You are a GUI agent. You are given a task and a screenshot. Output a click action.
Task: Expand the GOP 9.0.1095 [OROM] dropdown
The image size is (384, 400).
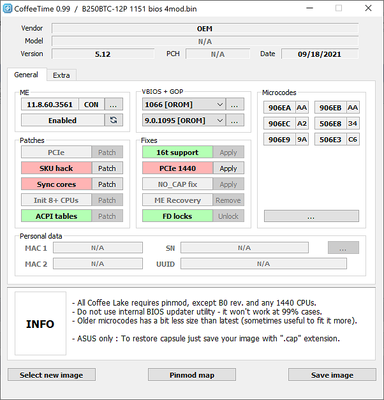coord(184,120)
